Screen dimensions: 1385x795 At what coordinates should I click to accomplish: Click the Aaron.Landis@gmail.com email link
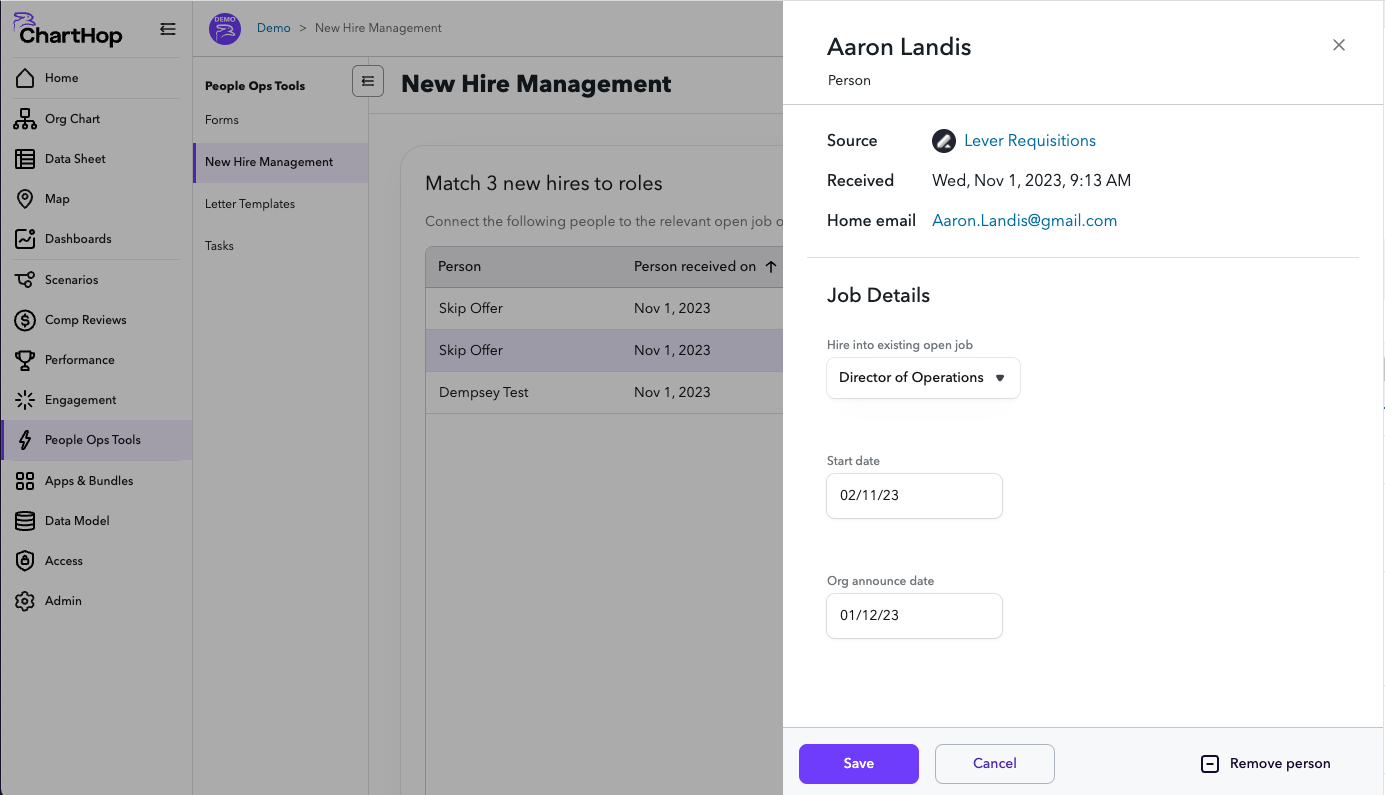[x=1024, y=220]
